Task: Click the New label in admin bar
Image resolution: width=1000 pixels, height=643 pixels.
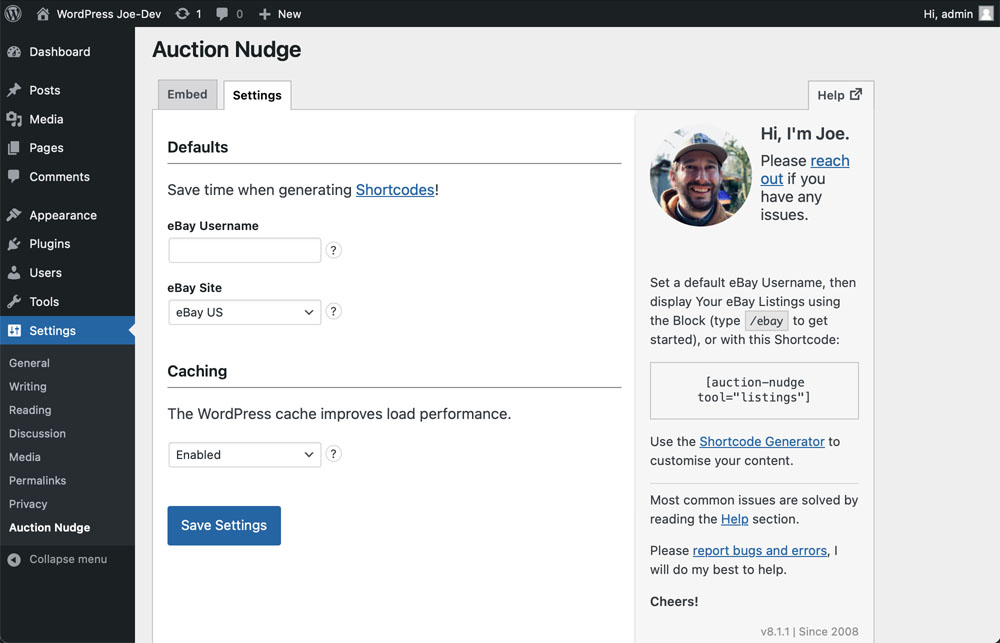Action: [290, 14]
